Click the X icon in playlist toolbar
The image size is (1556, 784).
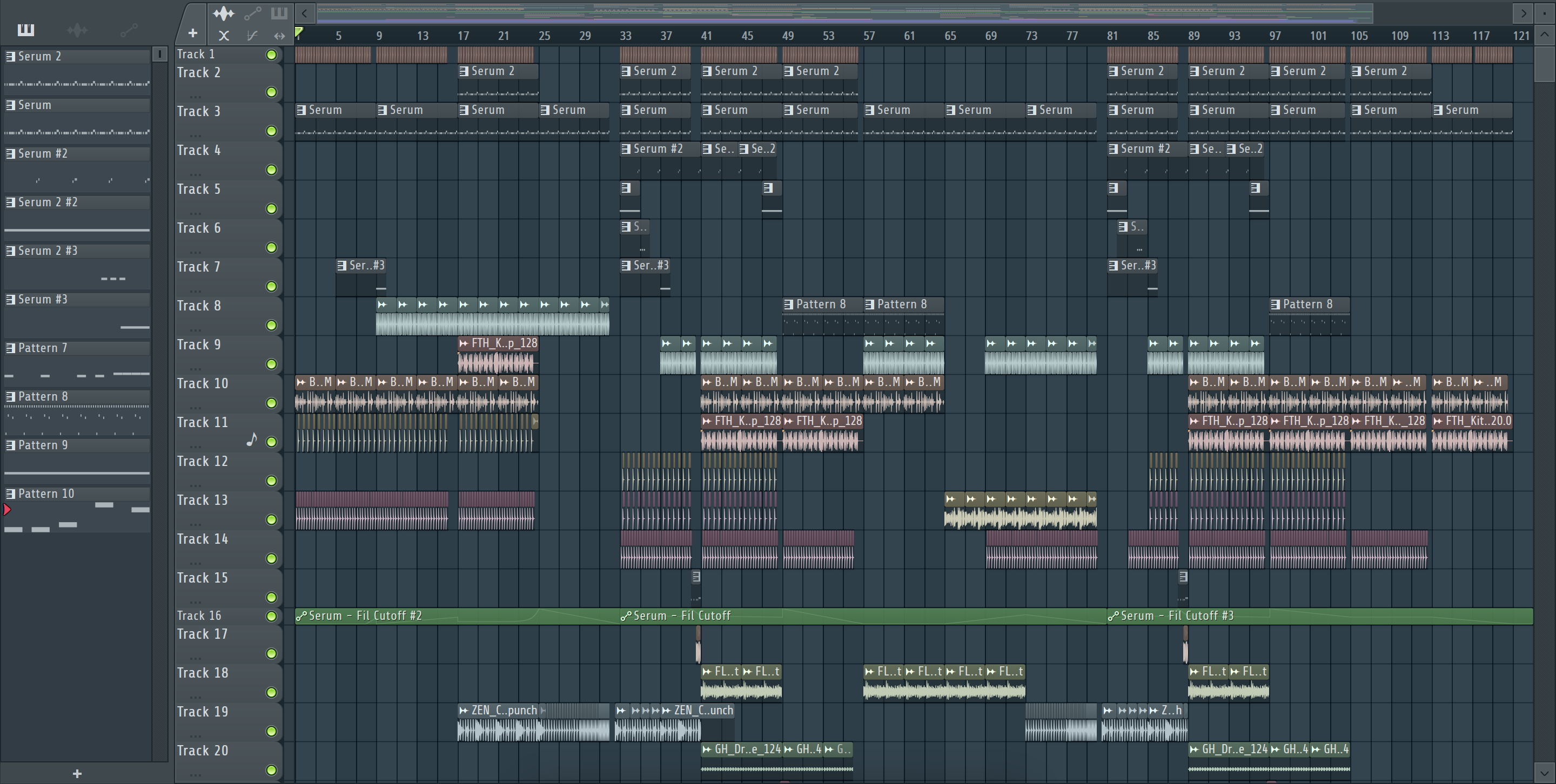(224, 36)
